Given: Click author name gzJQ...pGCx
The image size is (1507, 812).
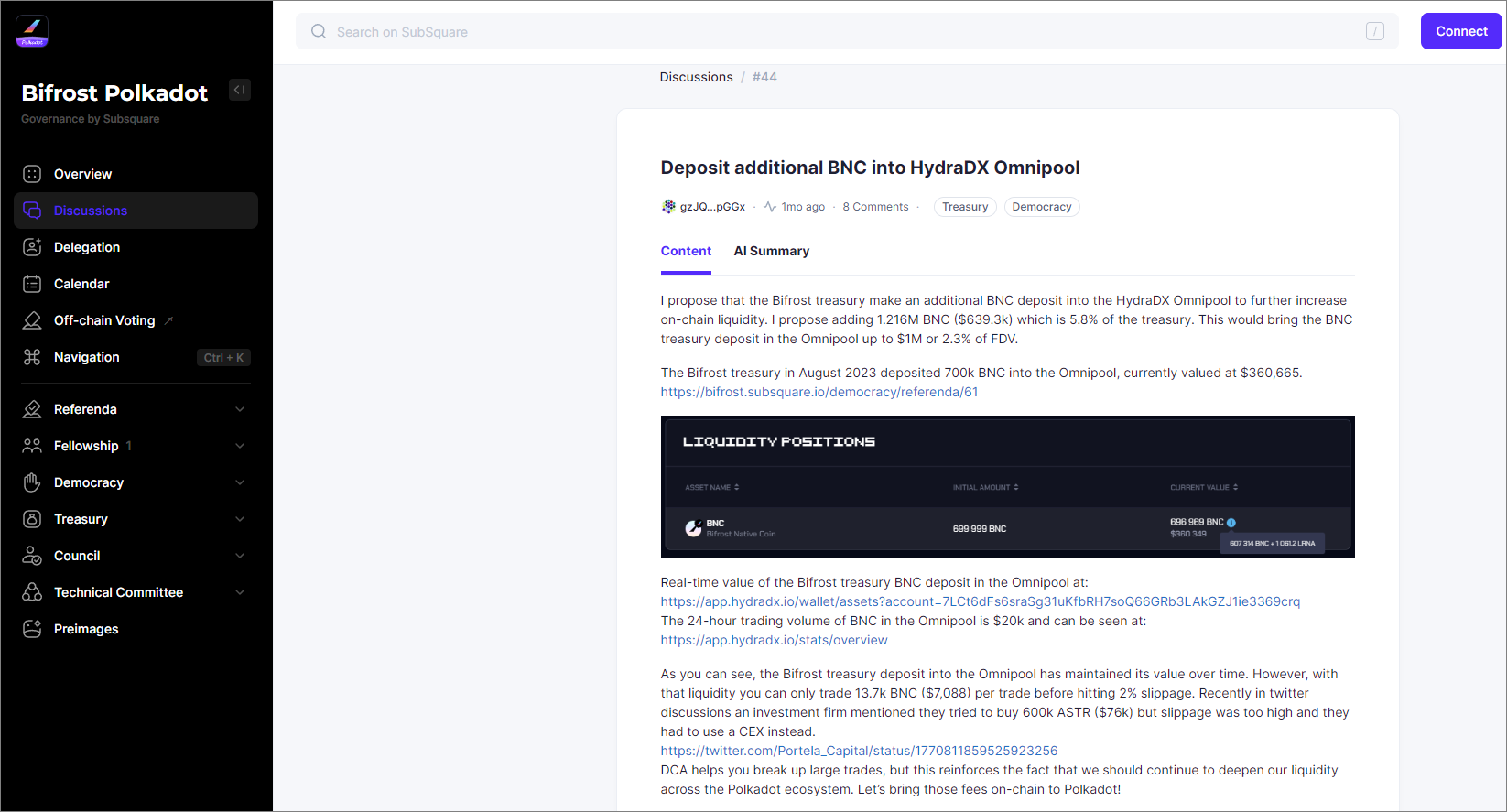Looking at the screenshot, I should coord(712,207).
